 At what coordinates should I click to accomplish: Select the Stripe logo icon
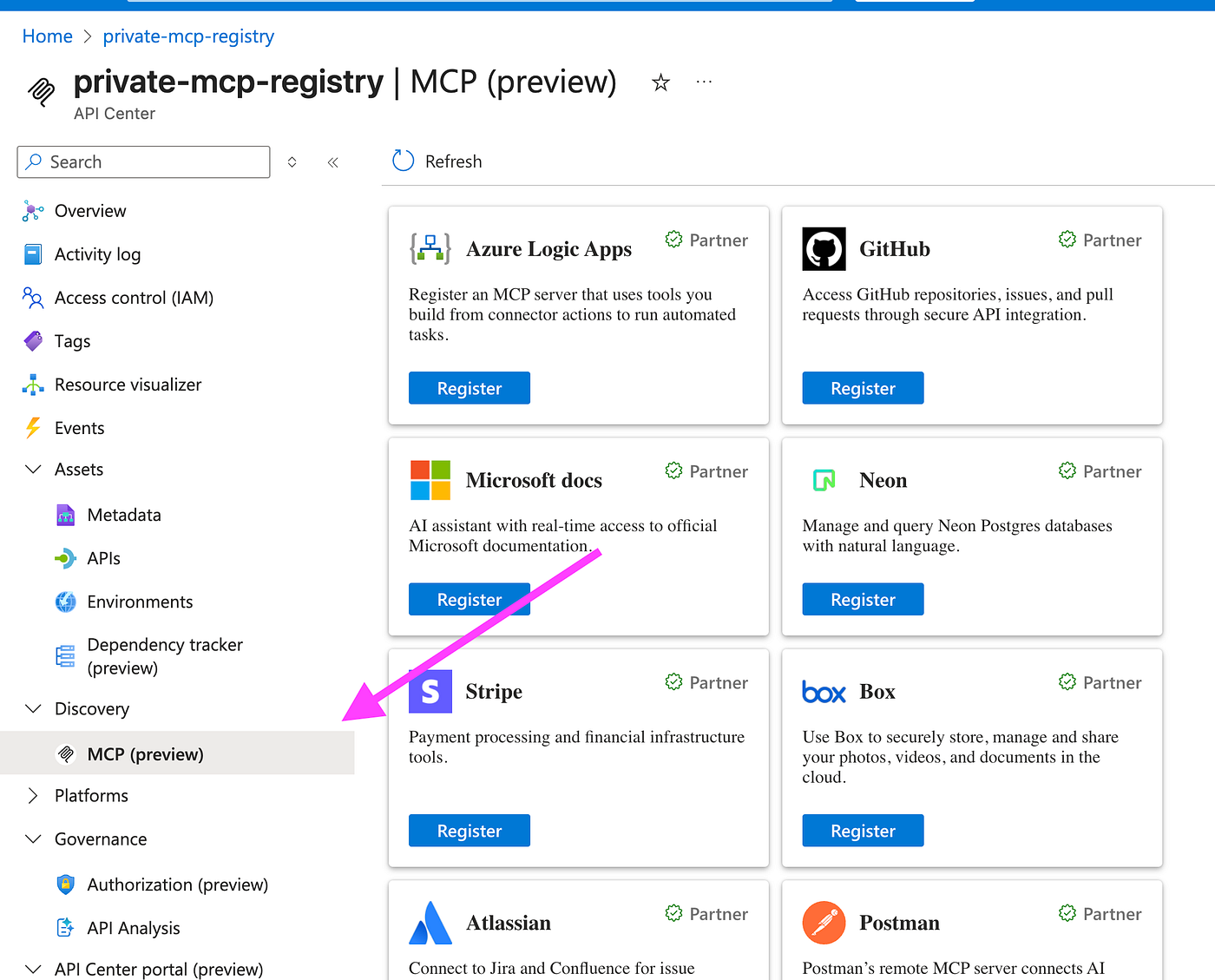[x=430, y=691]
